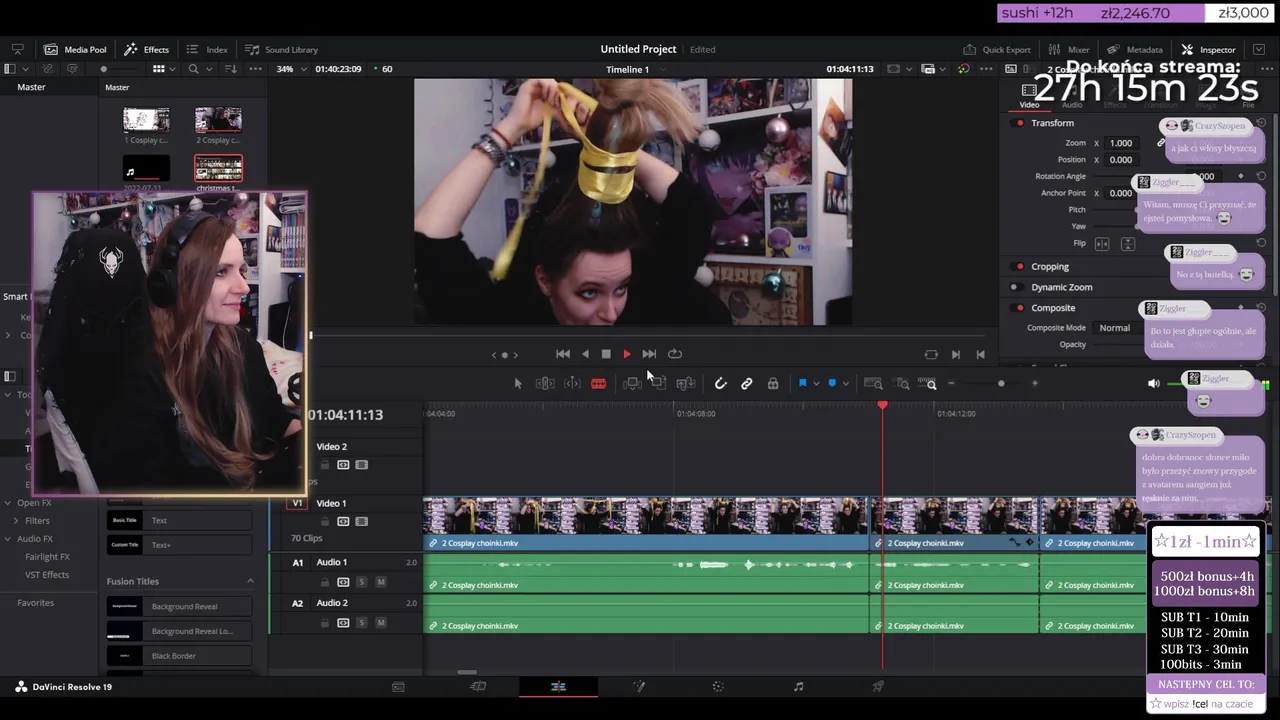Go to next edit in viewer
This screenshot has height=720, width=1280.
[x=955, y=354]
